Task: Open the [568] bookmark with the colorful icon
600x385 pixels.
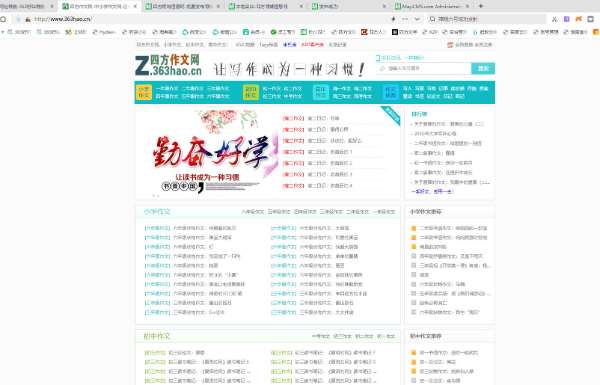Action: click(x=76, y=32)
